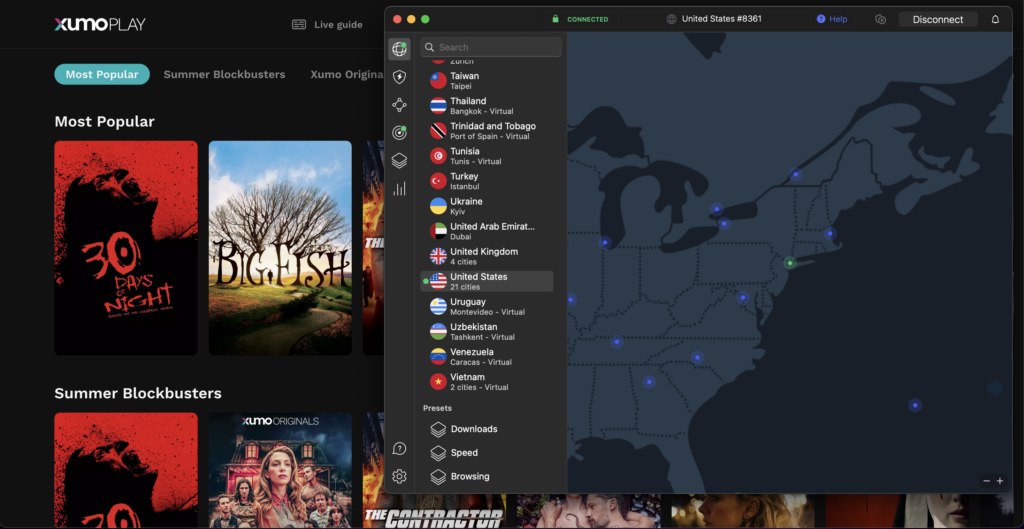The width and height of the screenshot is (1024, 529).
Task: Open the statistics bar chart icon
Action: [399, 189]
